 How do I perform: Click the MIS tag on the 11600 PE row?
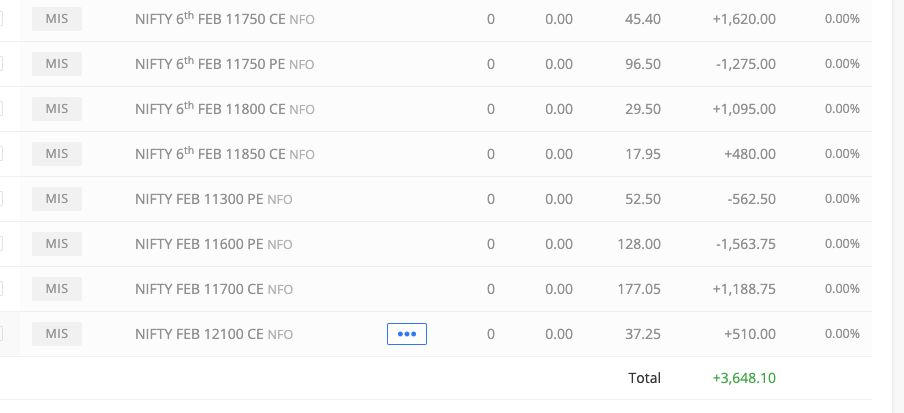click(x=56, y=244)
